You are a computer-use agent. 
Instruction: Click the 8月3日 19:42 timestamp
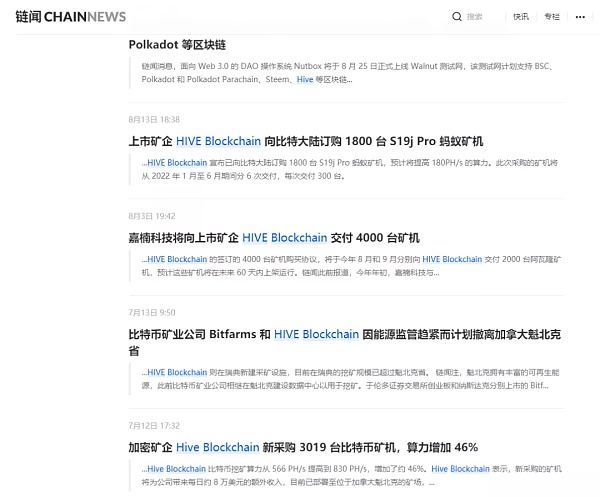tap(152, 215)
